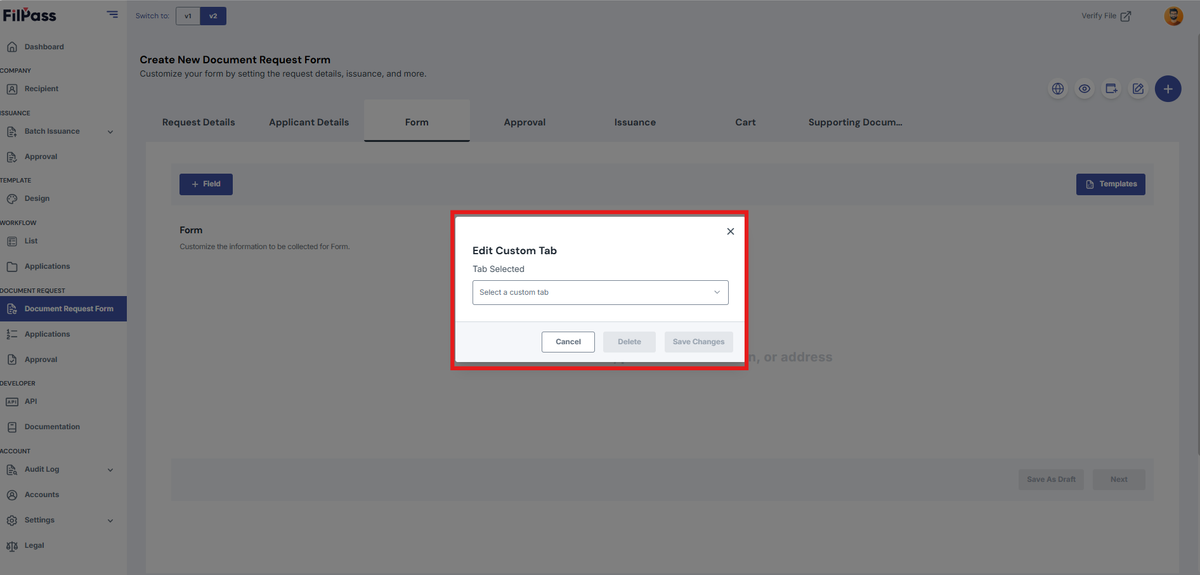Click Cancel in the dialog
Screen dimensions: 1200x575
(x=568, y=342)
